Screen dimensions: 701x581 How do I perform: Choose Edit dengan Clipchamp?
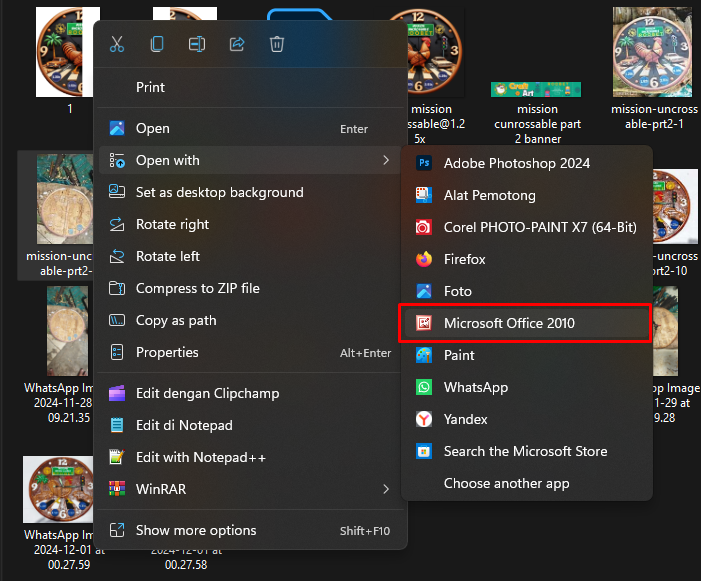click(x=250, y=393)
